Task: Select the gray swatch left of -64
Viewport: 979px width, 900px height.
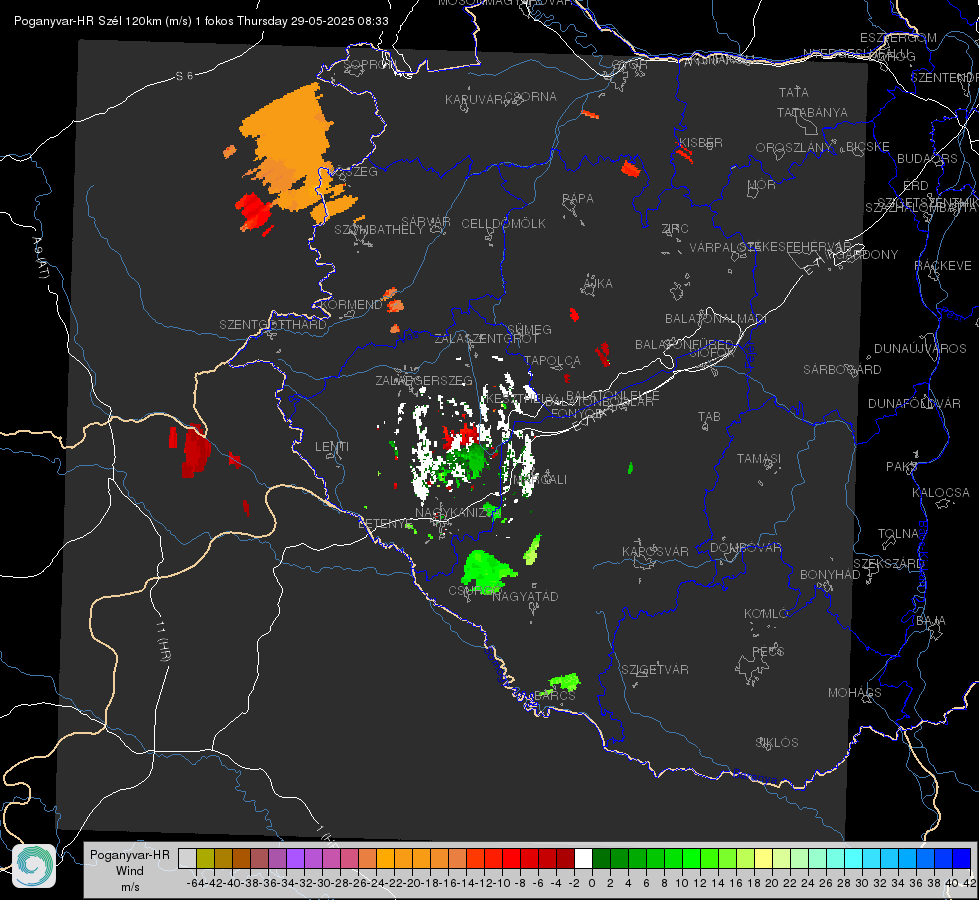Action: click(x=187, y=859)
